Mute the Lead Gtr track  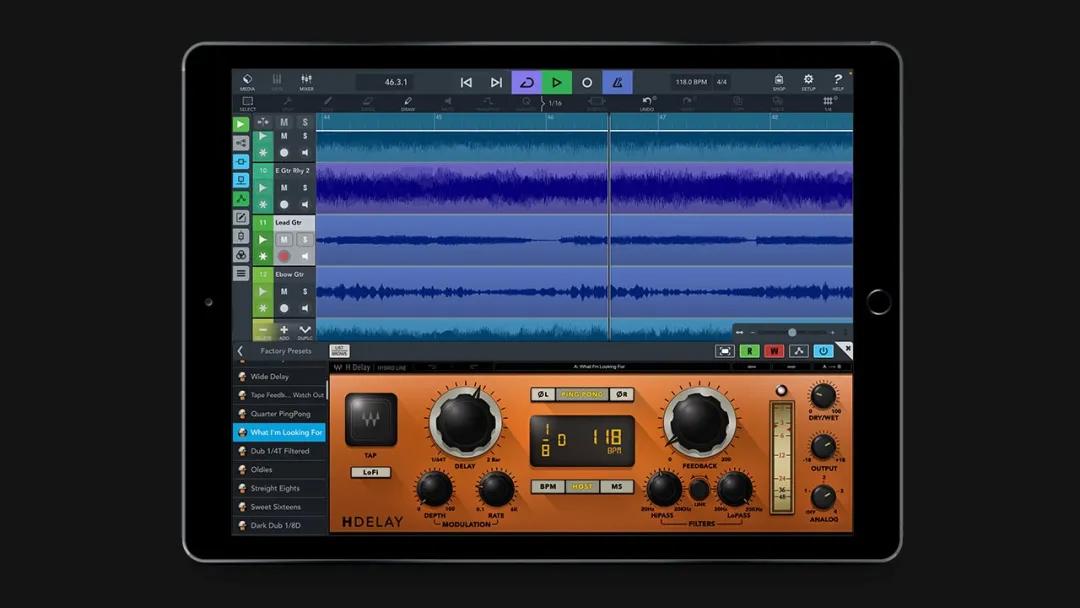tap(284, 240)
